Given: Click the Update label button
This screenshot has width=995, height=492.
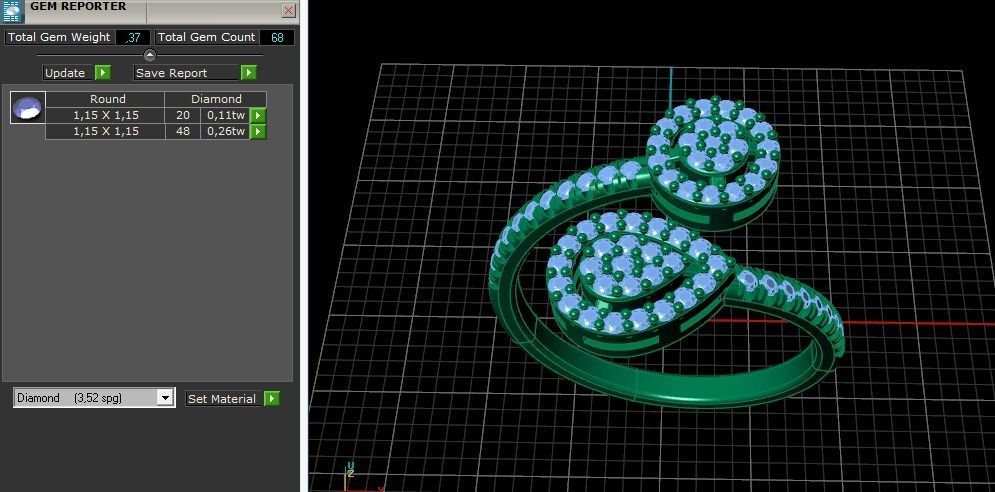Looking at the screenshot, I should coord(69,73).
